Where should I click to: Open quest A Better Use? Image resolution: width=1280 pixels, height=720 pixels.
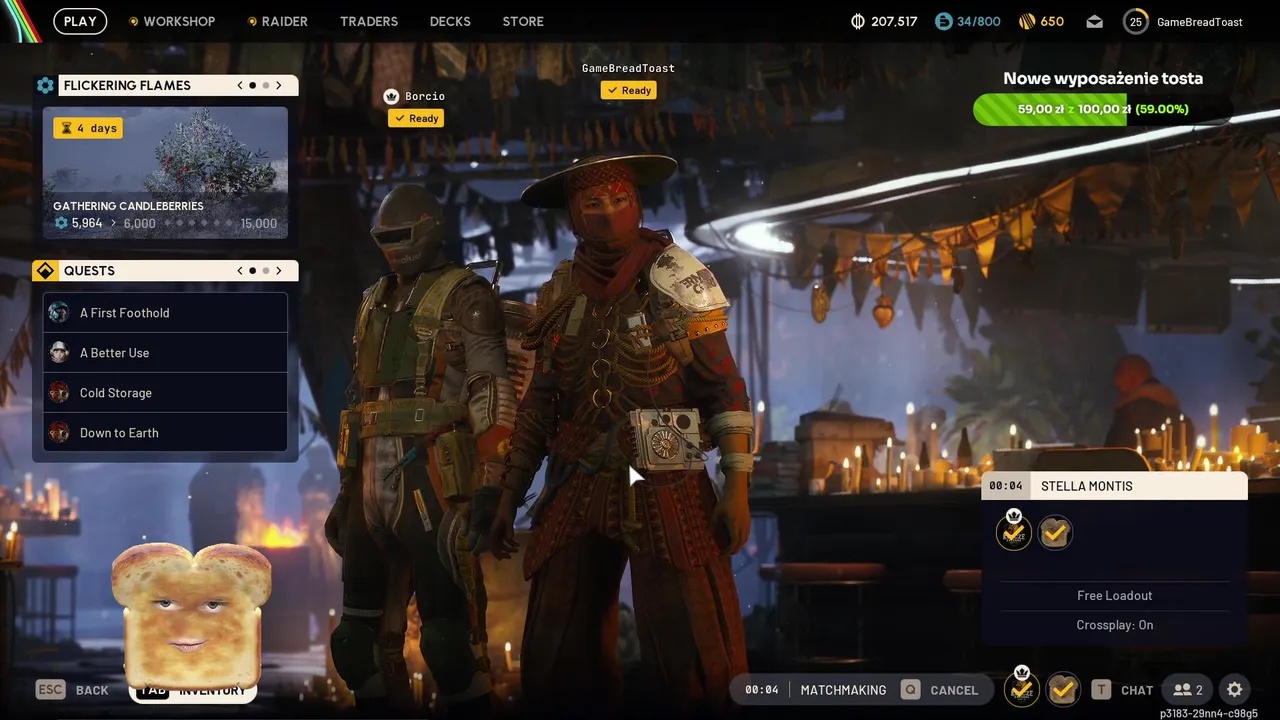click(165, 353)
